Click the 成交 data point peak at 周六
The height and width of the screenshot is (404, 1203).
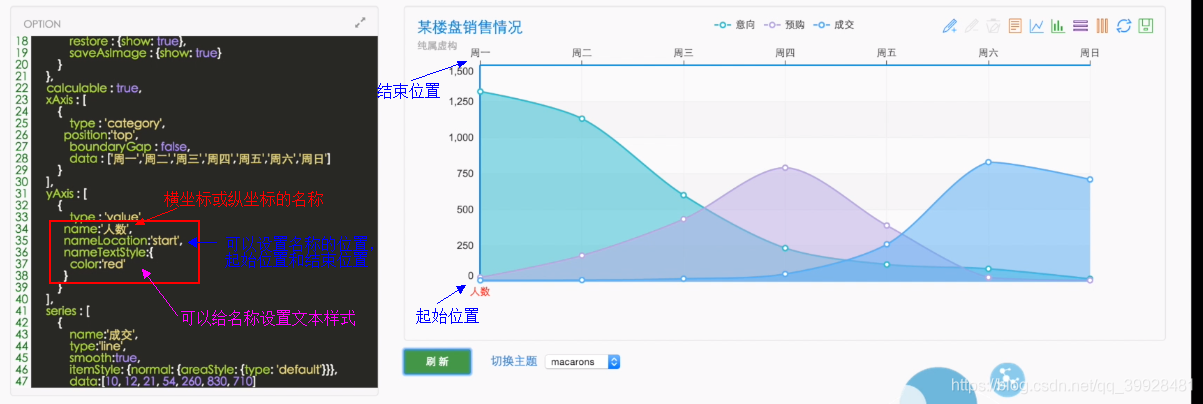point(988,162)
